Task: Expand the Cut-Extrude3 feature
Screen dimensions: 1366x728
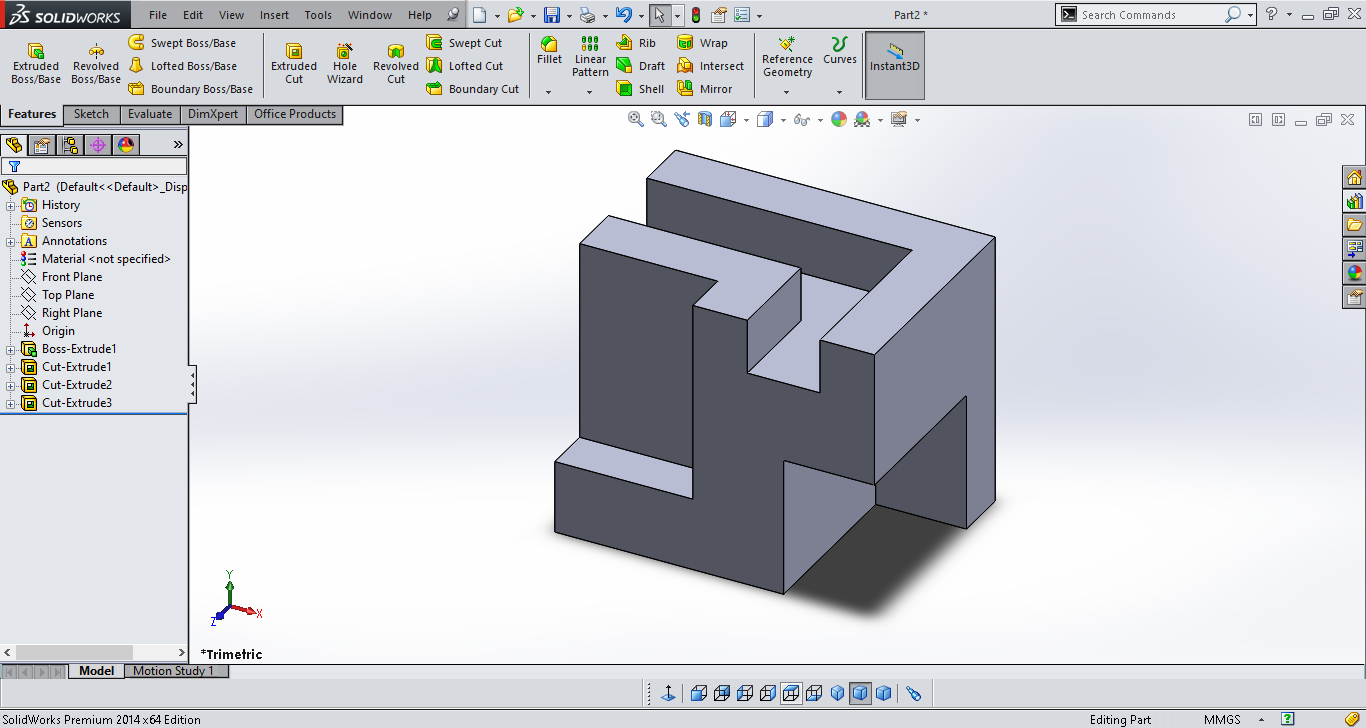Action: (11, 403)
